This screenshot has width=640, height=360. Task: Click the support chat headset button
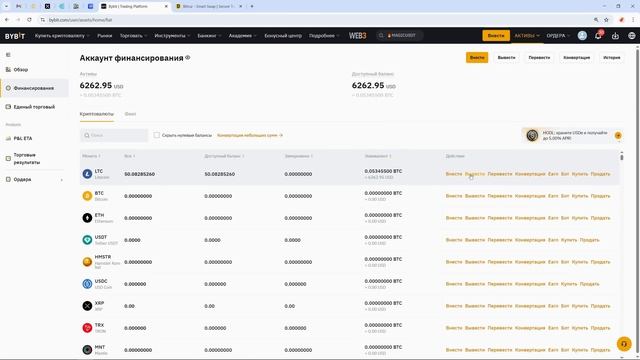pos(624,344)
